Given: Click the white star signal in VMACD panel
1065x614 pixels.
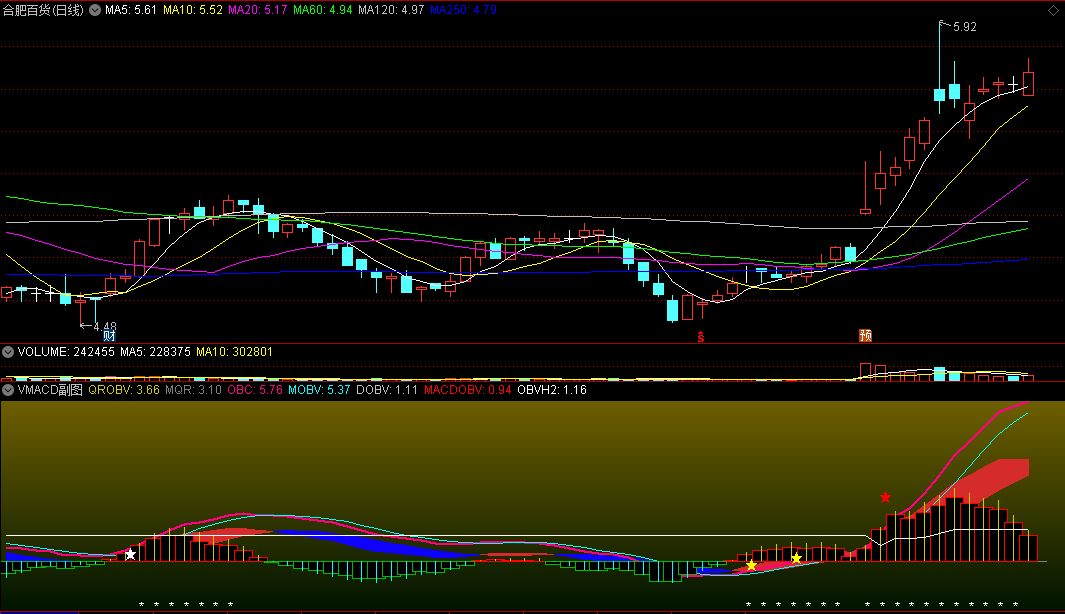Looking at the screenshot, I should pos(130,555).
